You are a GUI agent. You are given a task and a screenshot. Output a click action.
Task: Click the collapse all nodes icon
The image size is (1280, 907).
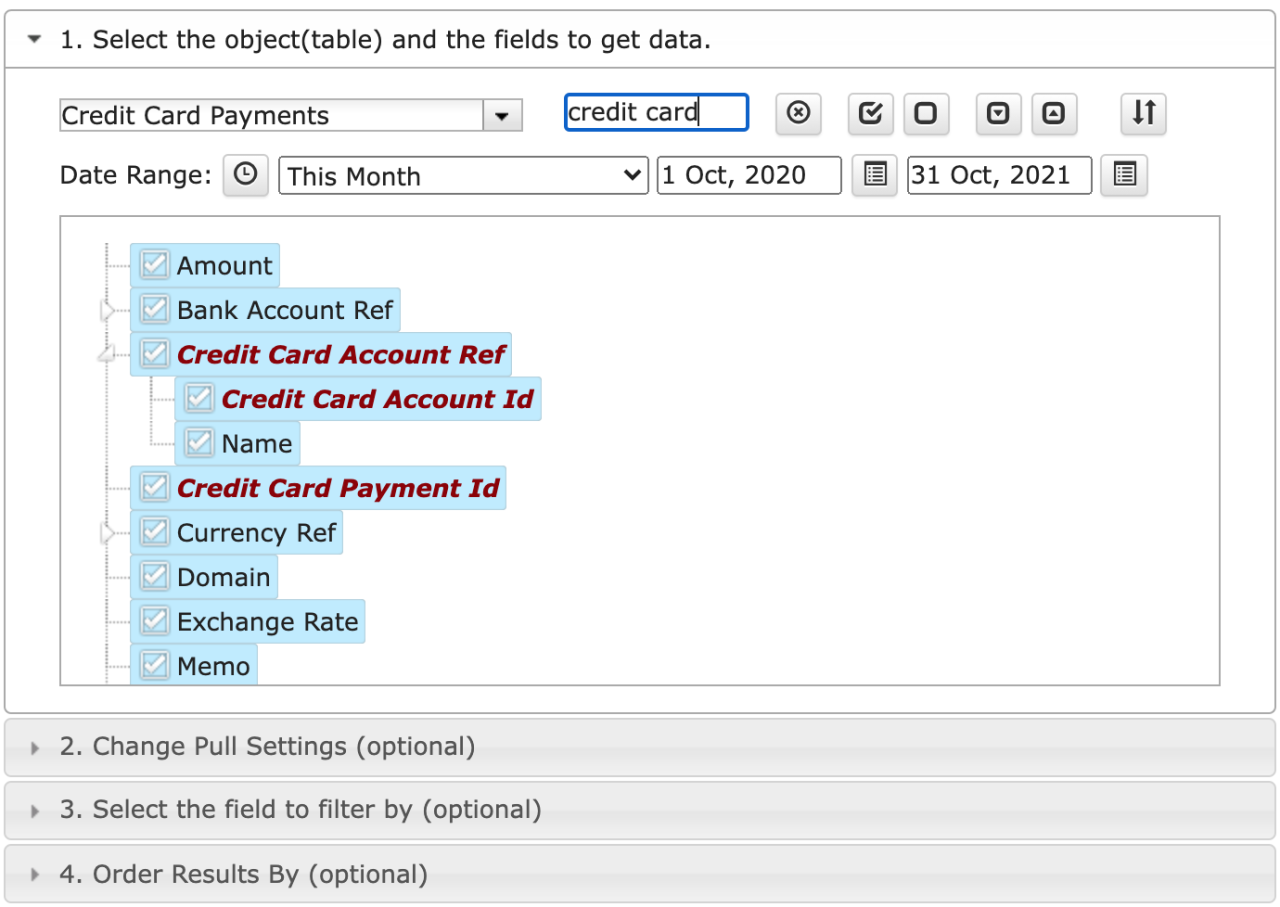(1053, 113)
